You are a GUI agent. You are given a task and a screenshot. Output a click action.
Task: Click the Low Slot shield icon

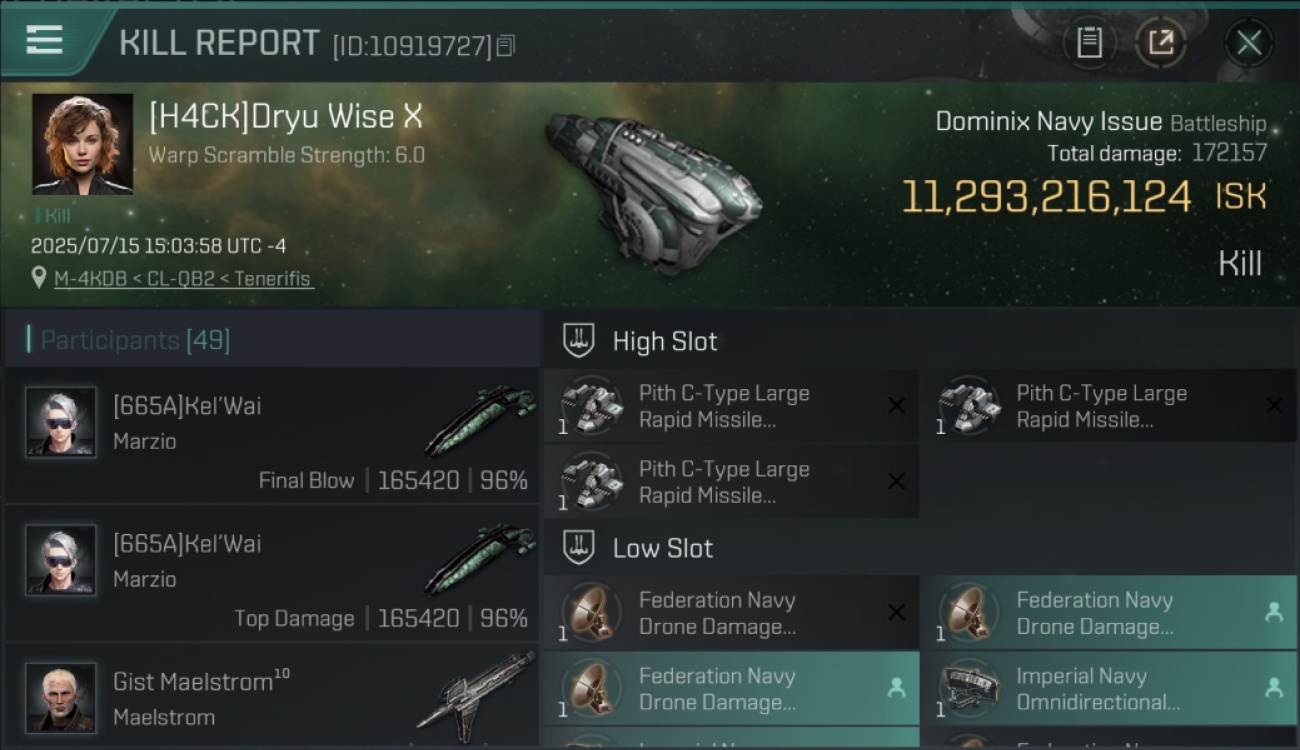click(x=579, y=547)
